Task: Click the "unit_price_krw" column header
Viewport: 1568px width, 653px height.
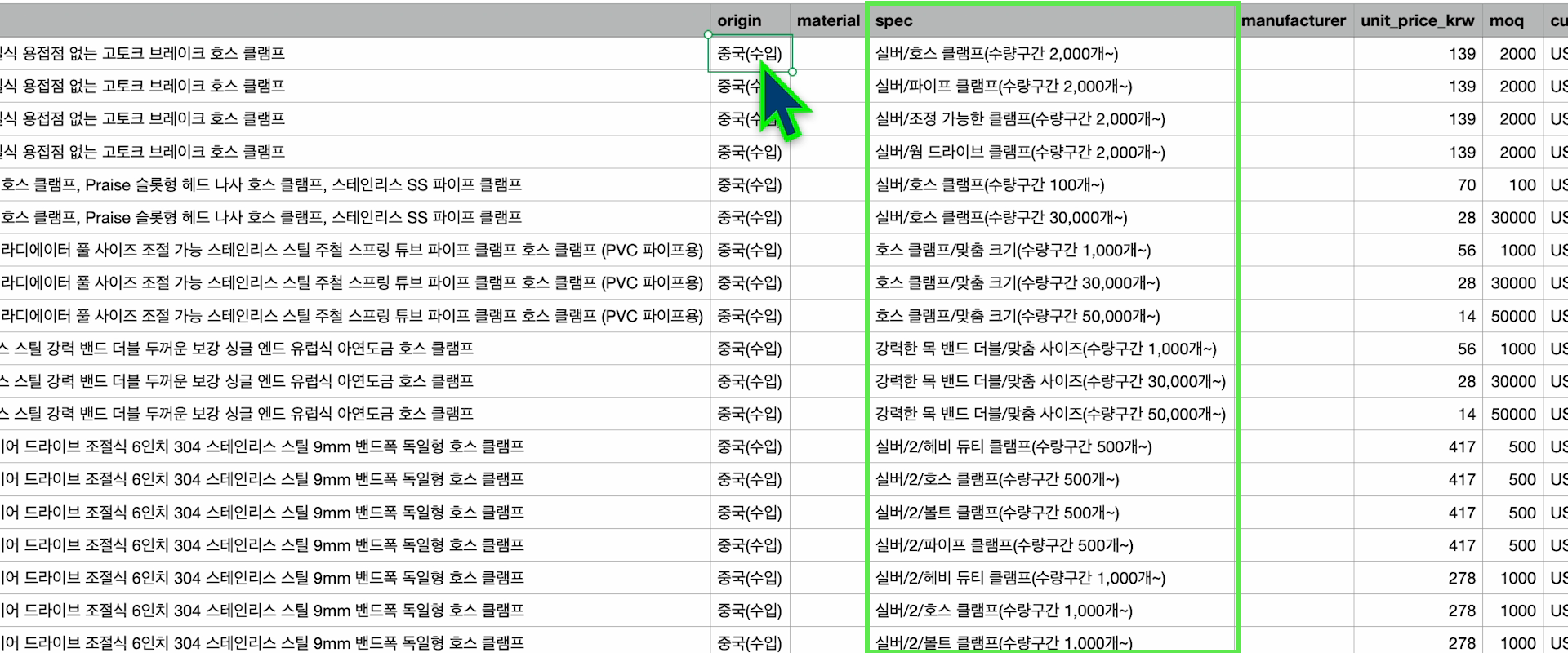Action: 1418,20
